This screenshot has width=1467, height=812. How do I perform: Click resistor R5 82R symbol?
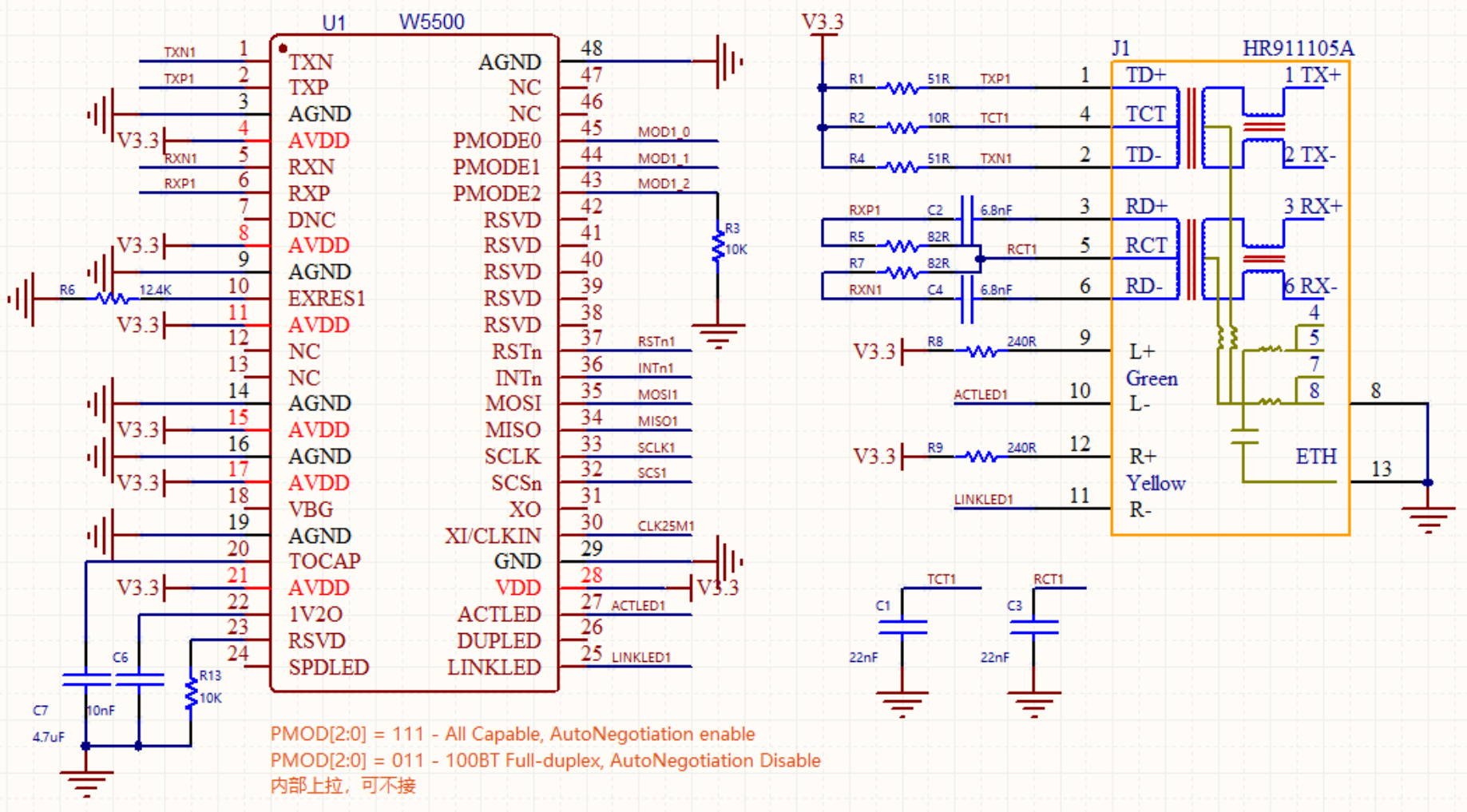(902, 245)
